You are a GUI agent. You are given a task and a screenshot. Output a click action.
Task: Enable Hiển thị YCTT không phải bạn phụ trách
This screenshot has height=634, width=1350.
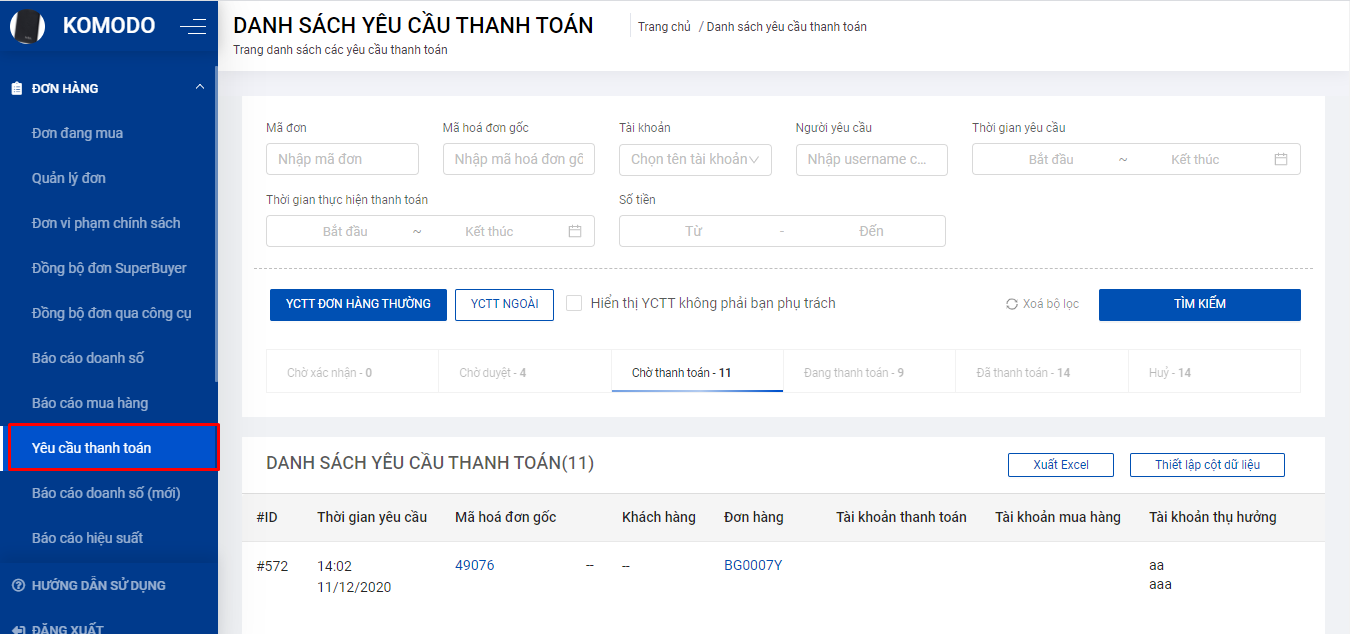tap(574, 303)
